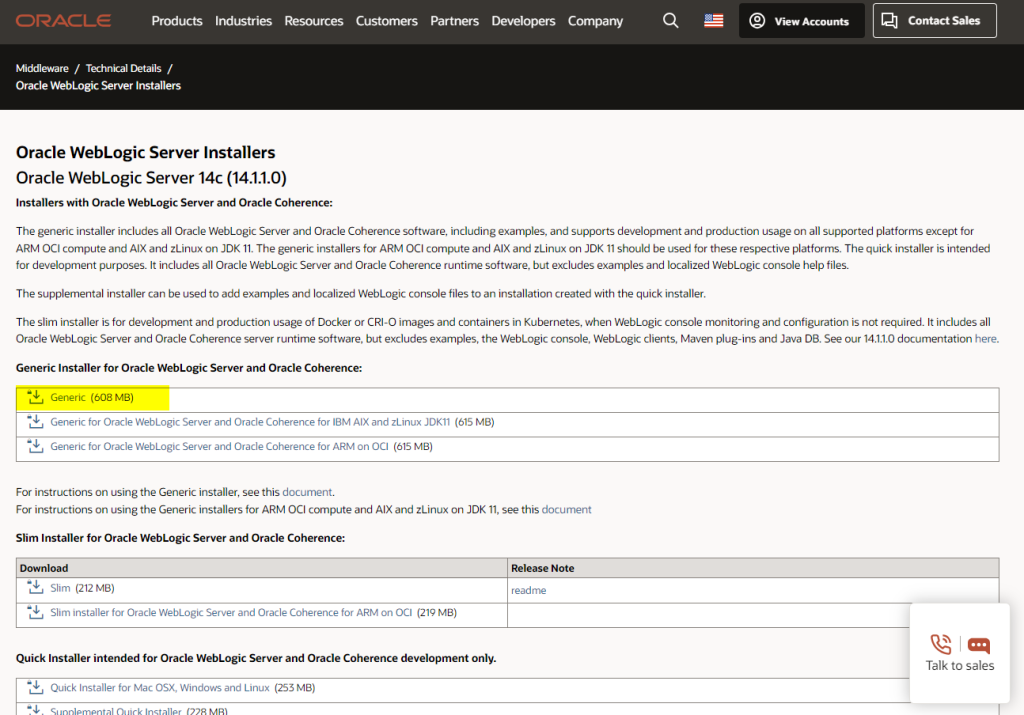
Task: Click the search magnifier icon in the header
Action: (x=670, y=20)
